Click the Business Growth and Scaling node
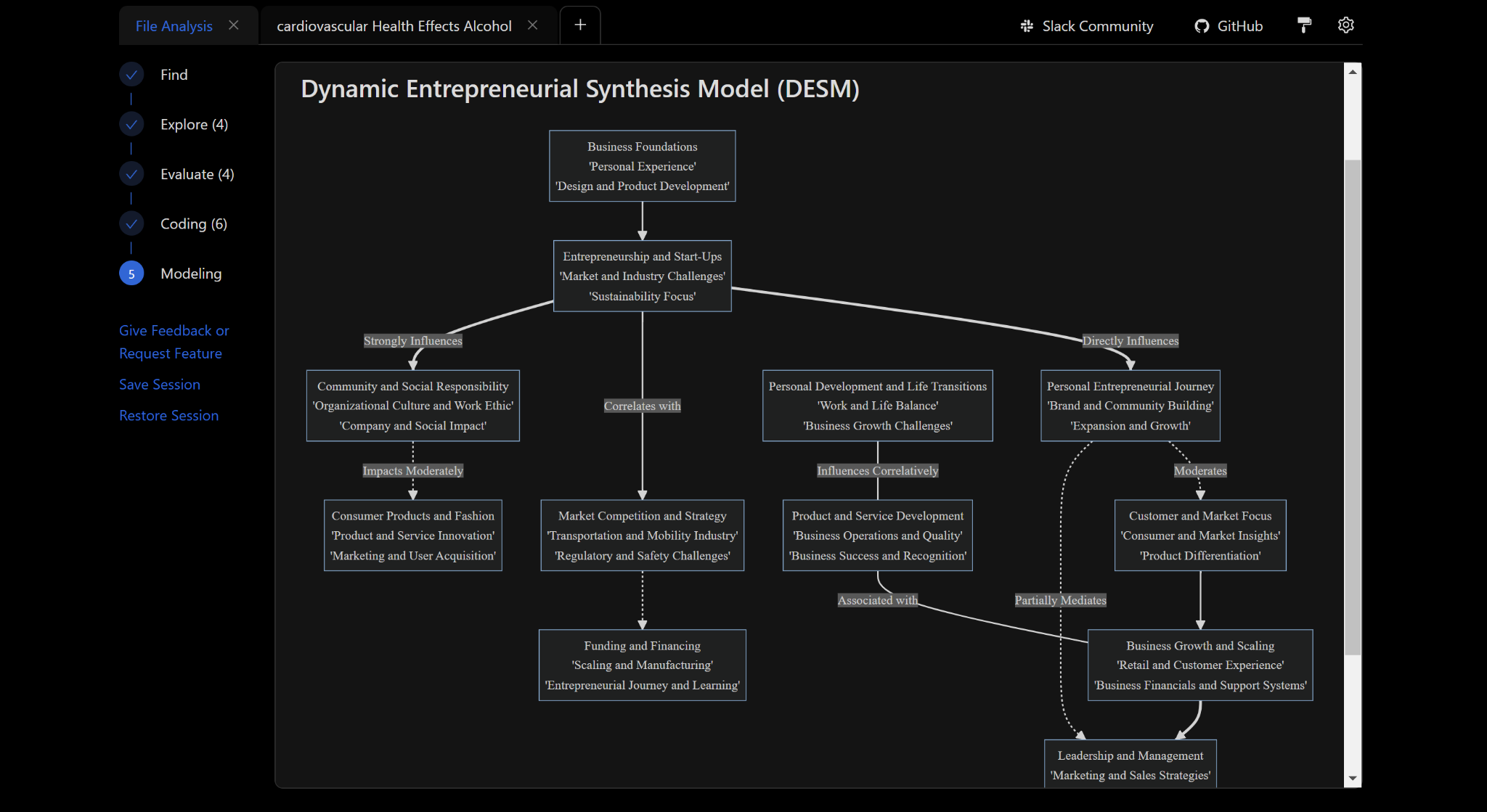The width and height of the screenshot is (1487, 812). click(x=1200, y=665)
